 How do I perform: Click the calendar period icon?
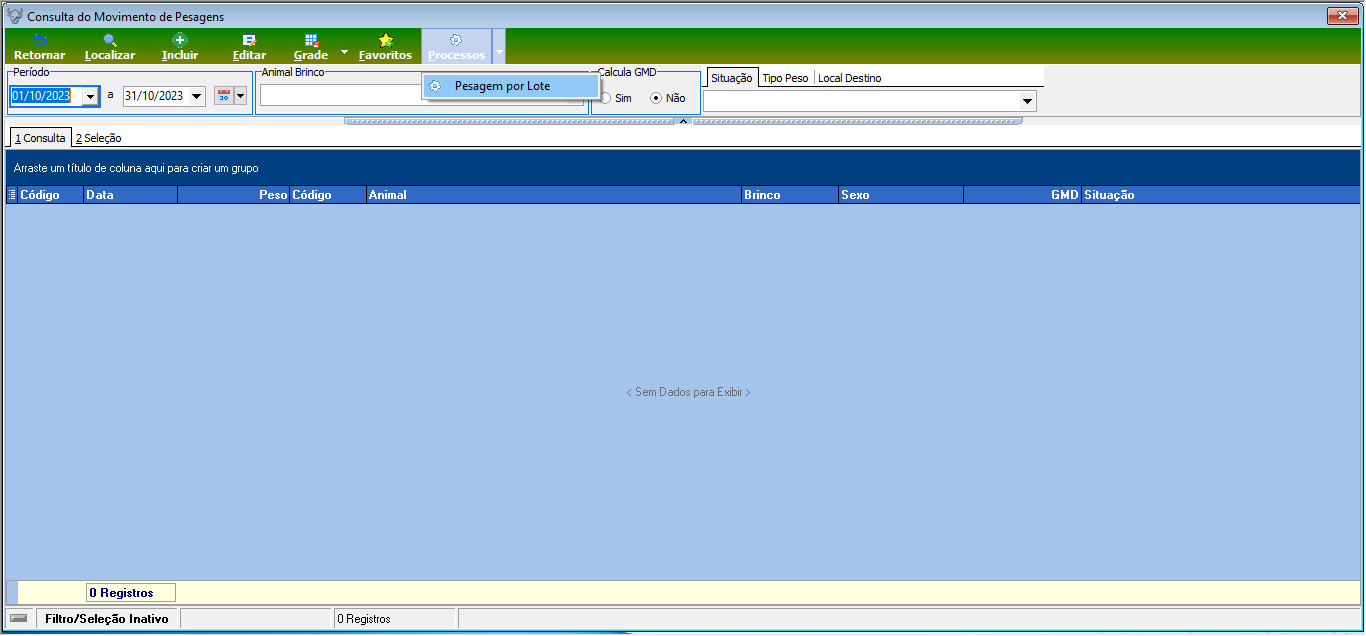point(224,96)
